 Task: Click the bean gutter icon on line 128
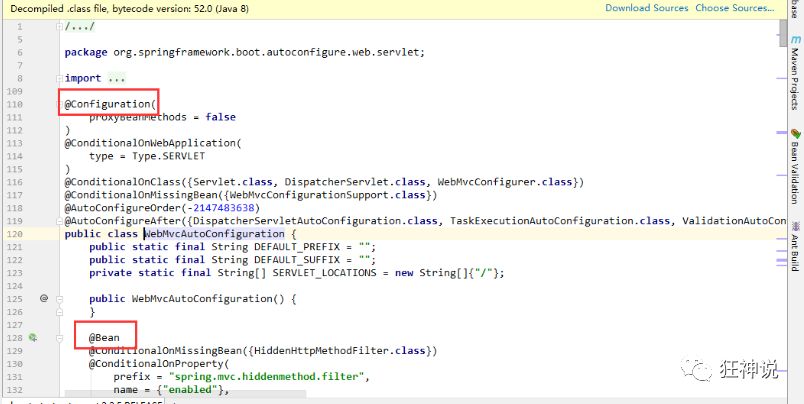tap(33, 337)
